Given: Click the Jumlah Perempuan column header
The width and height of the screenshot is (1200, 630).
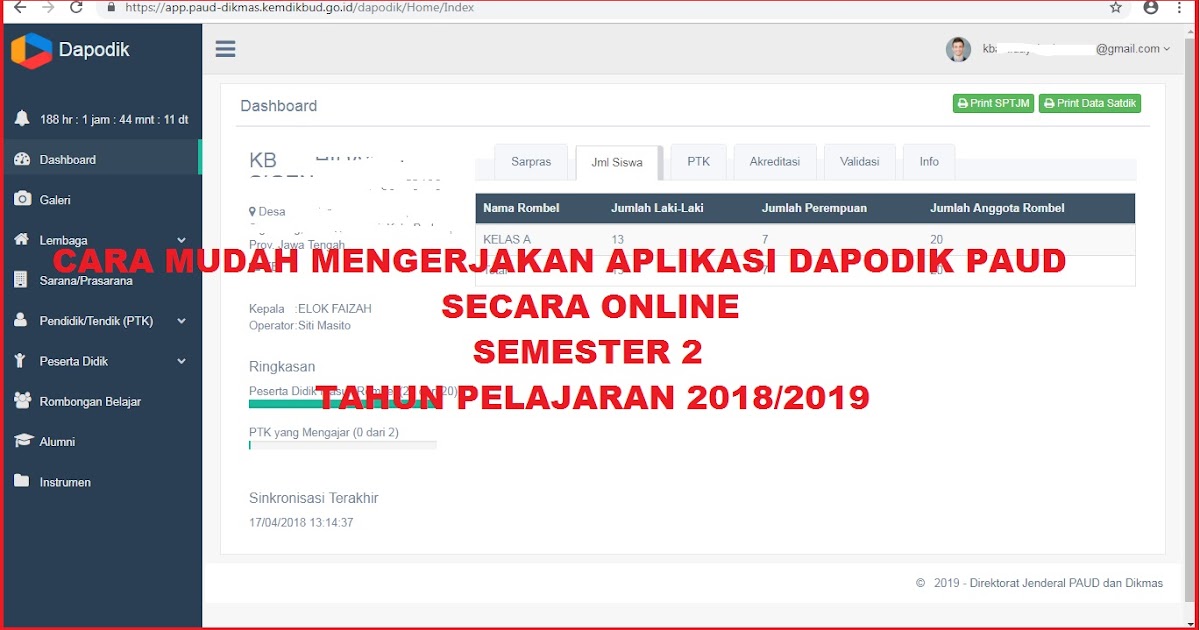Looking at the screenshot, I should point(814,208).
